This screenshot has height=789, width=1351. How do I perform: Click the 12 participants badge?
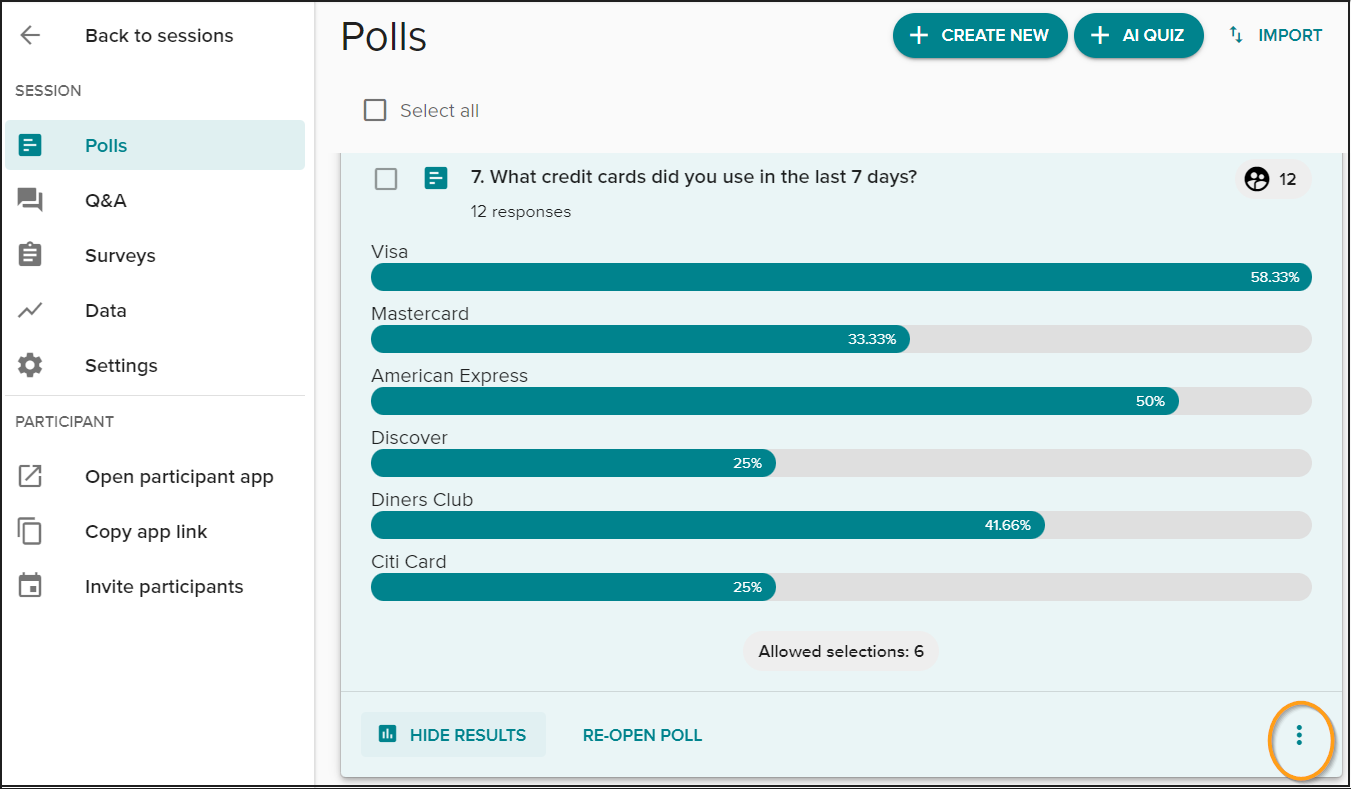coord(1271,179)
